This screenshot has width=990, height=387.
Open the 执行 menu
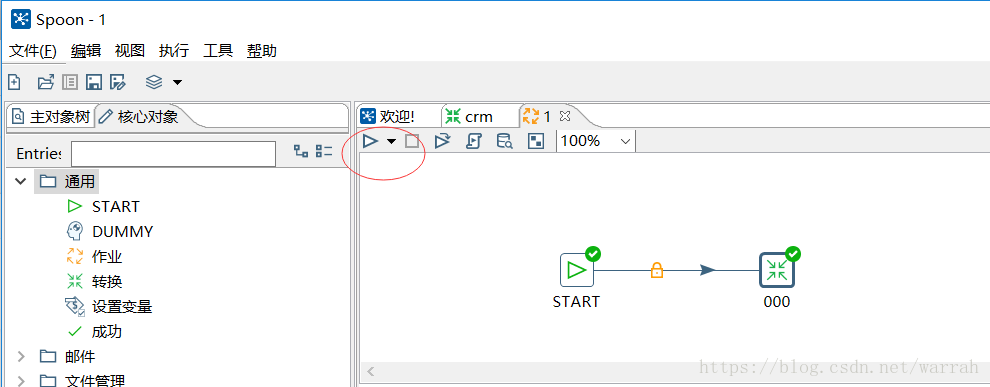174,51
